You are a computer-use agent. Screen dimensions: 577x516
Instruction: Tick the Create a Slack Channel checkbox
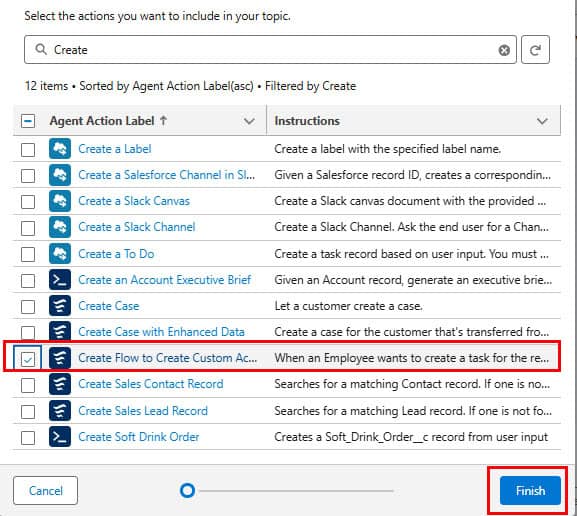28,228
